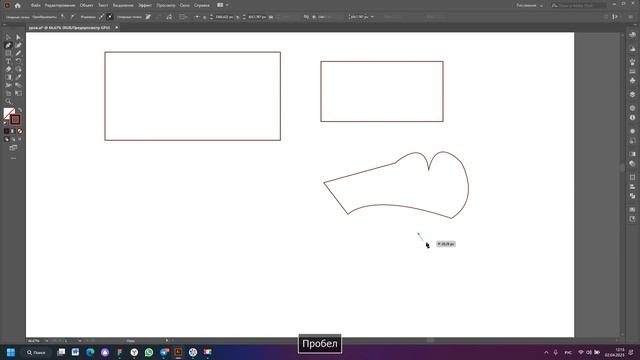
Task: Open the Объект menu
Action: 87,5
